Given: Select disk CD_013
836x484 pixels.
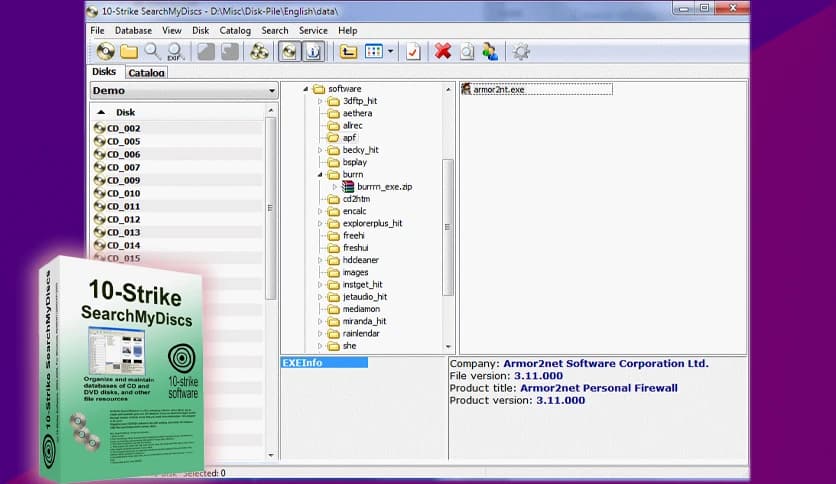Looking at the screenshot, I should point(123,232).
